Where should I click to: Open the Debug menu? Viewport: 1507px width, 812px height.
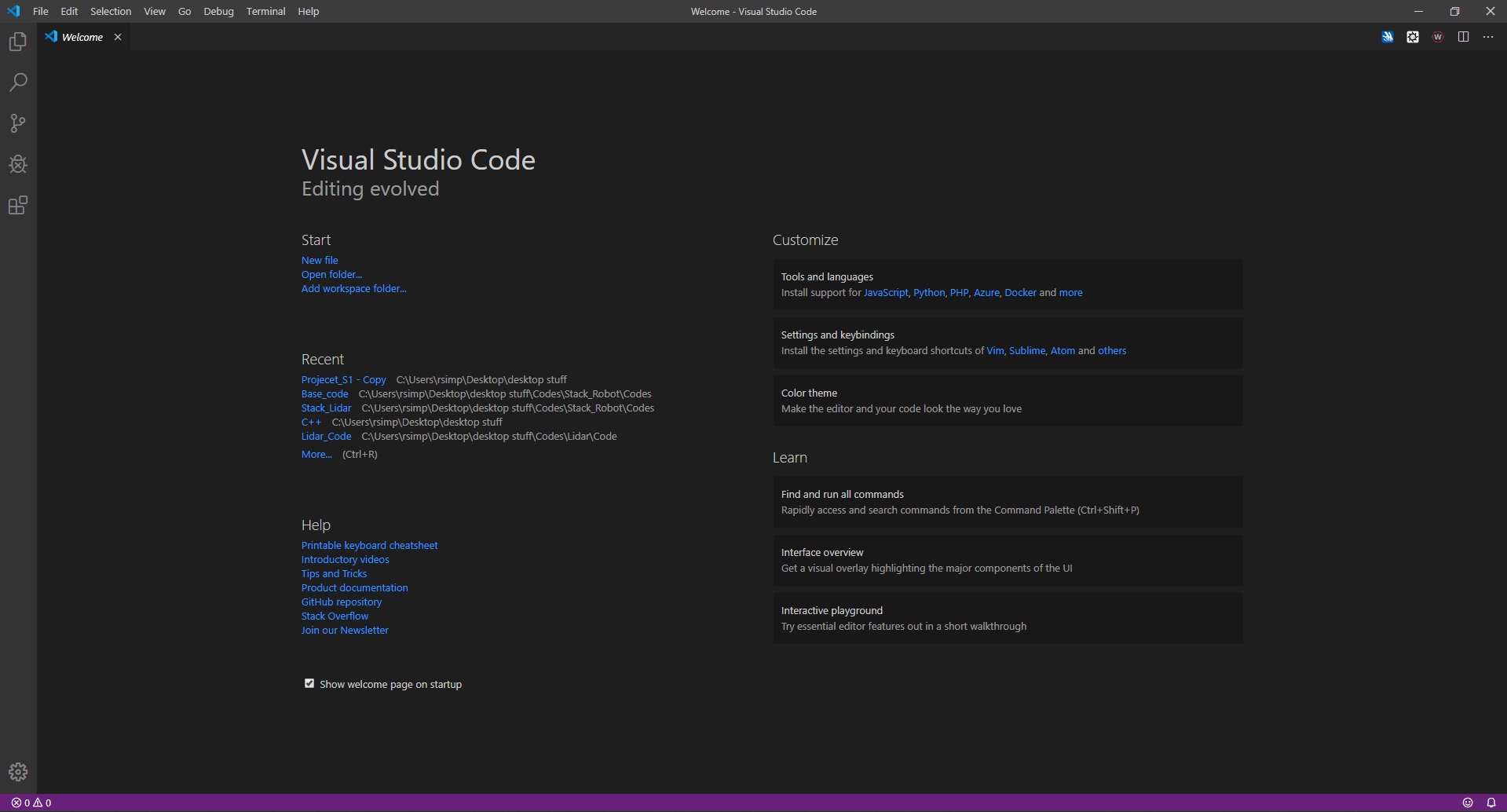click(x=218, y=11)
